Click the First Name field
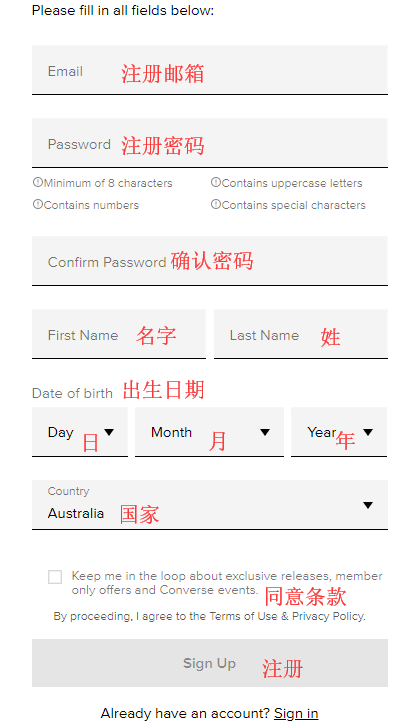The image size is (420, 724). [x=119, y=334]
